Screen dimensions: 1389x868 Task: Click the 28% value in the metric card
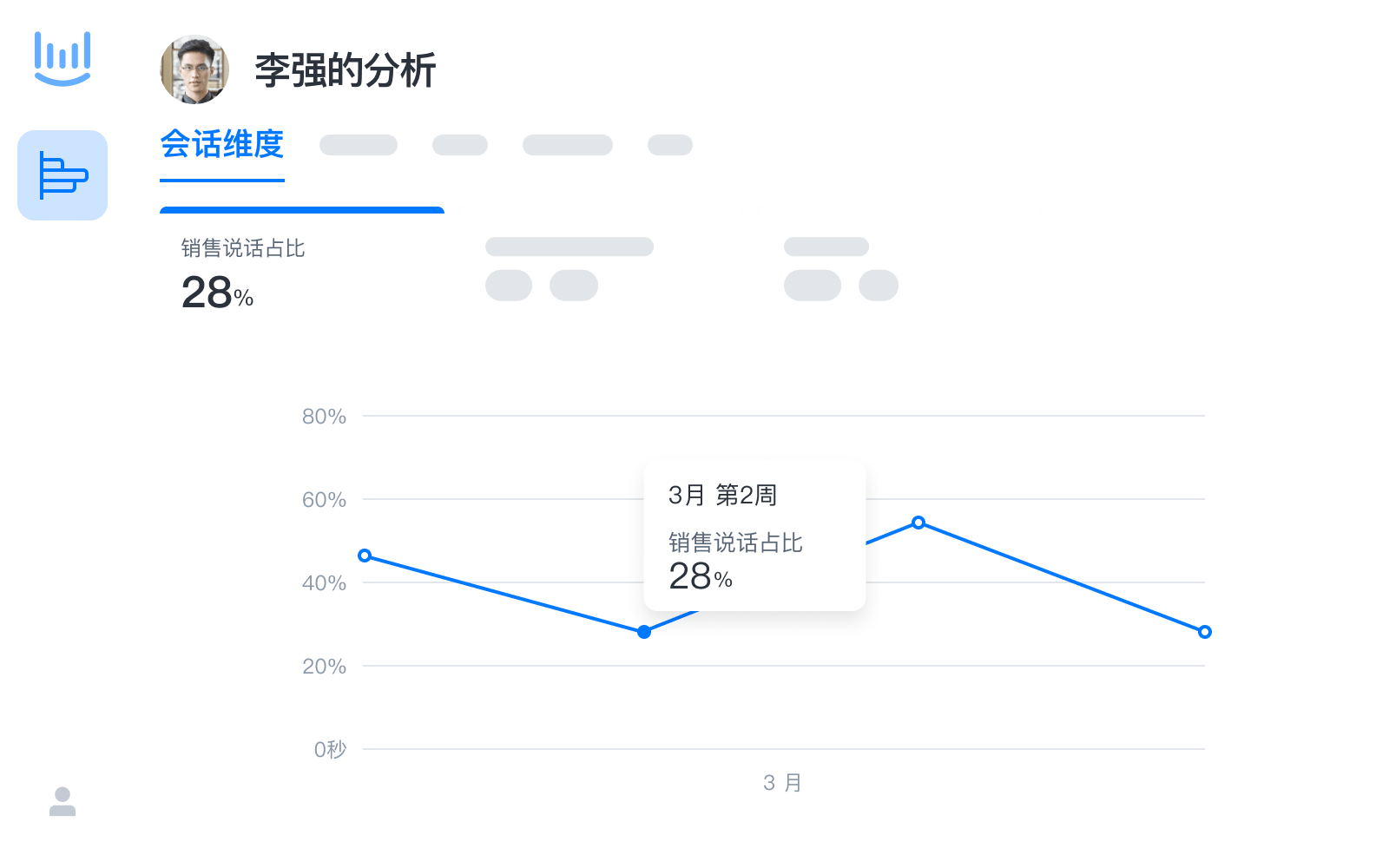(217, 293)
